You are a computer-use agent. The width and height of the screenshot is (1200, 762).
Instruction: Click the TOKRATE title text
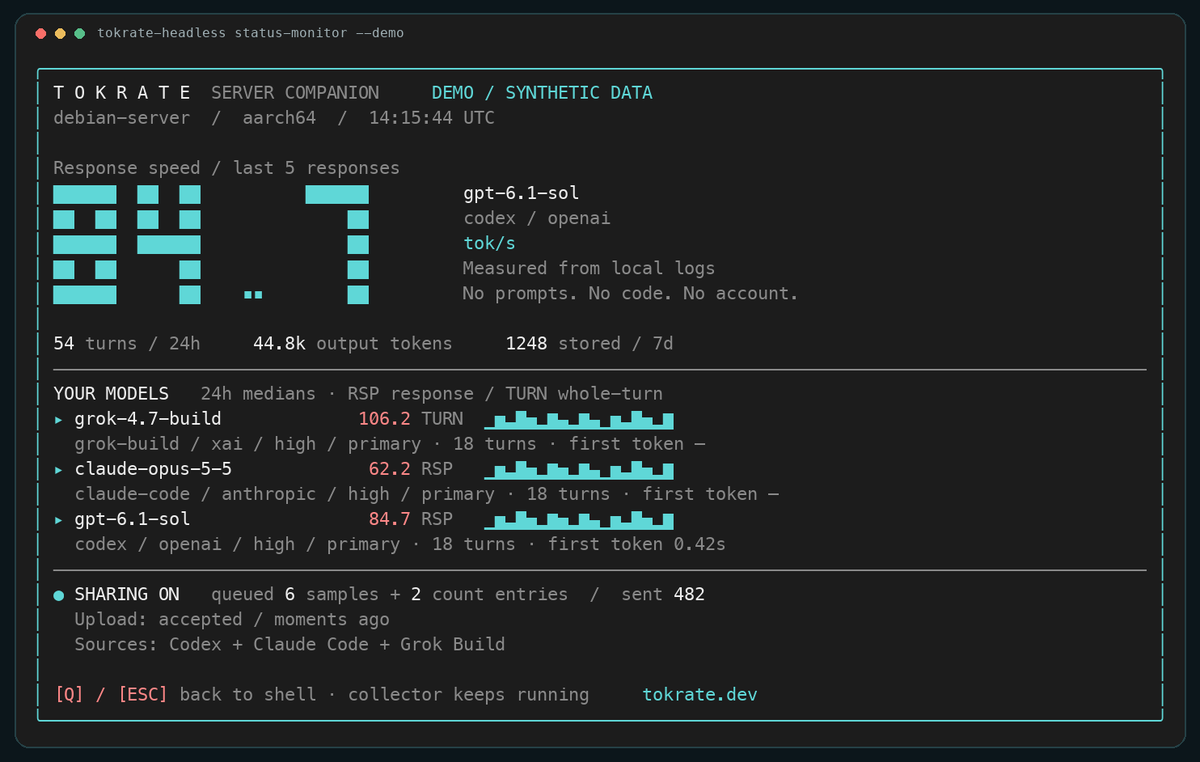[x=122, y=93]
